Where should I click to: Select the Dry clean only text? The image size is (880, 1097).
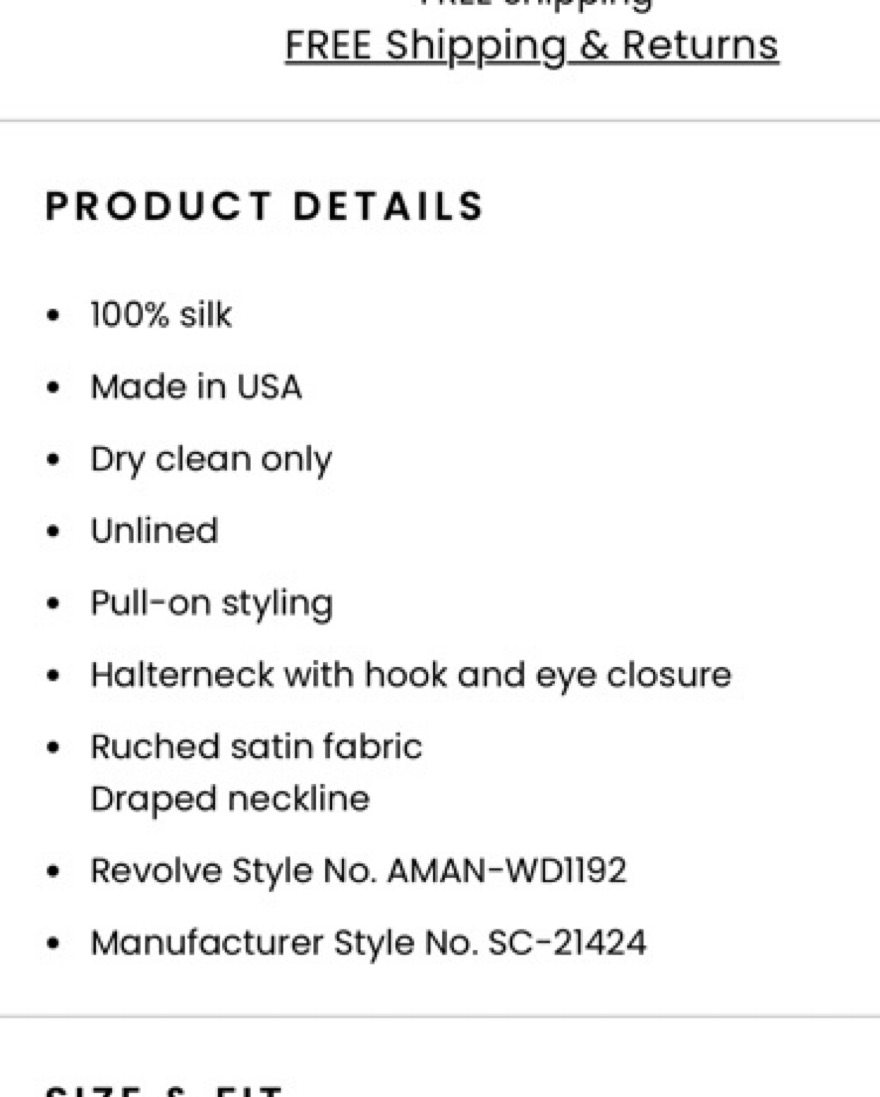pos(211,460)
